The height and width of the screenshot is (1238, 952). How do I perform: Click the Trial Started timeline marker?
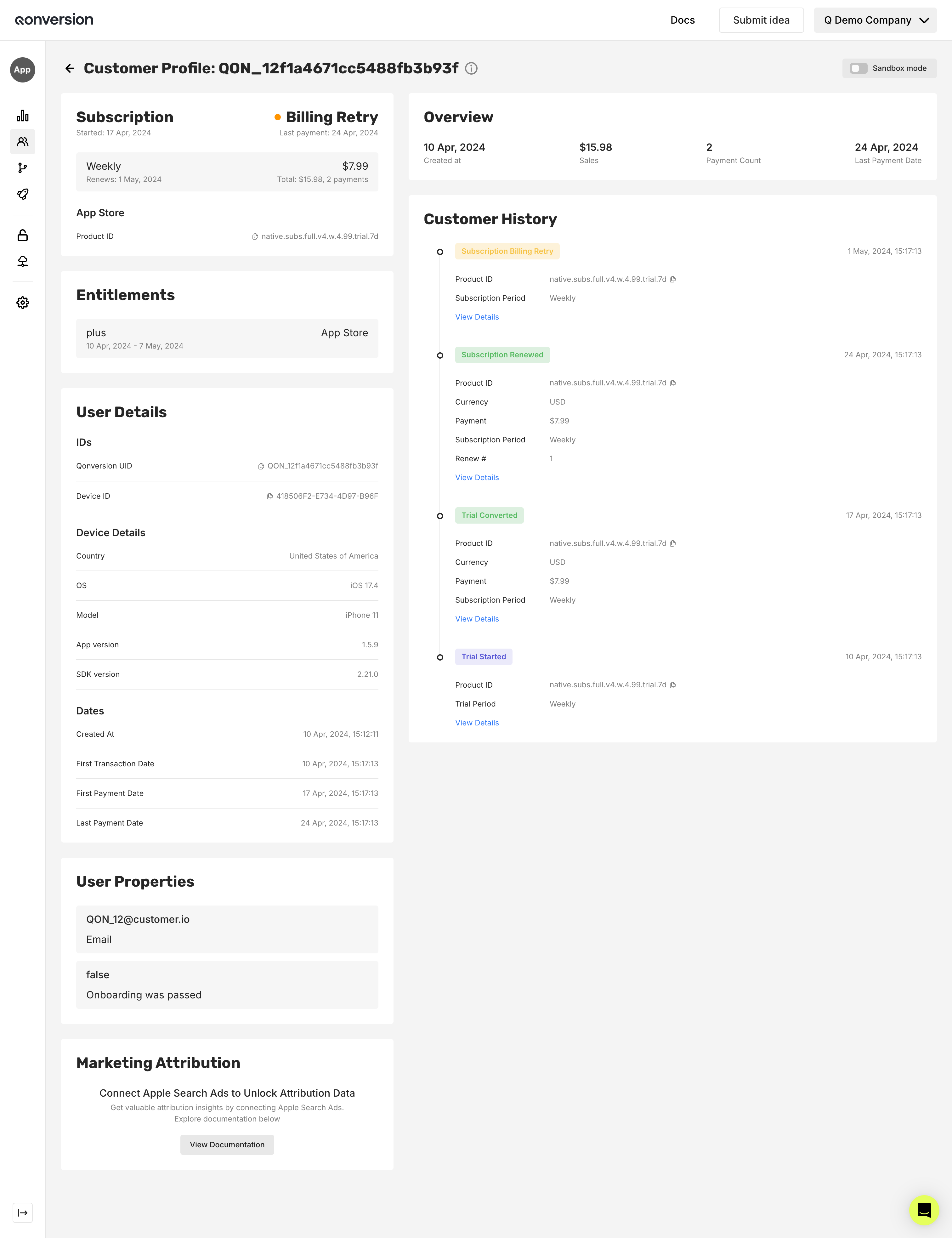tap(440, 657)
